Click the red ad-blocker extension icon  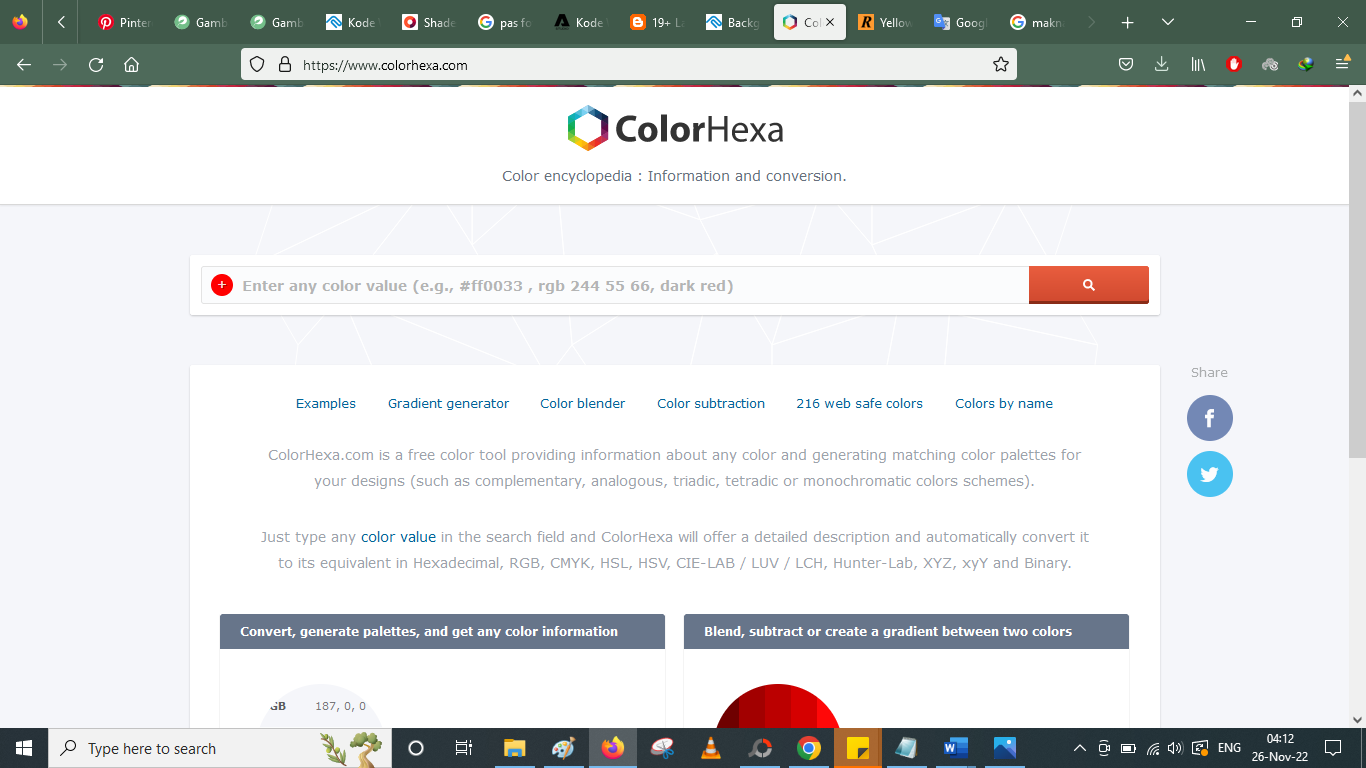coord(1234,65)
